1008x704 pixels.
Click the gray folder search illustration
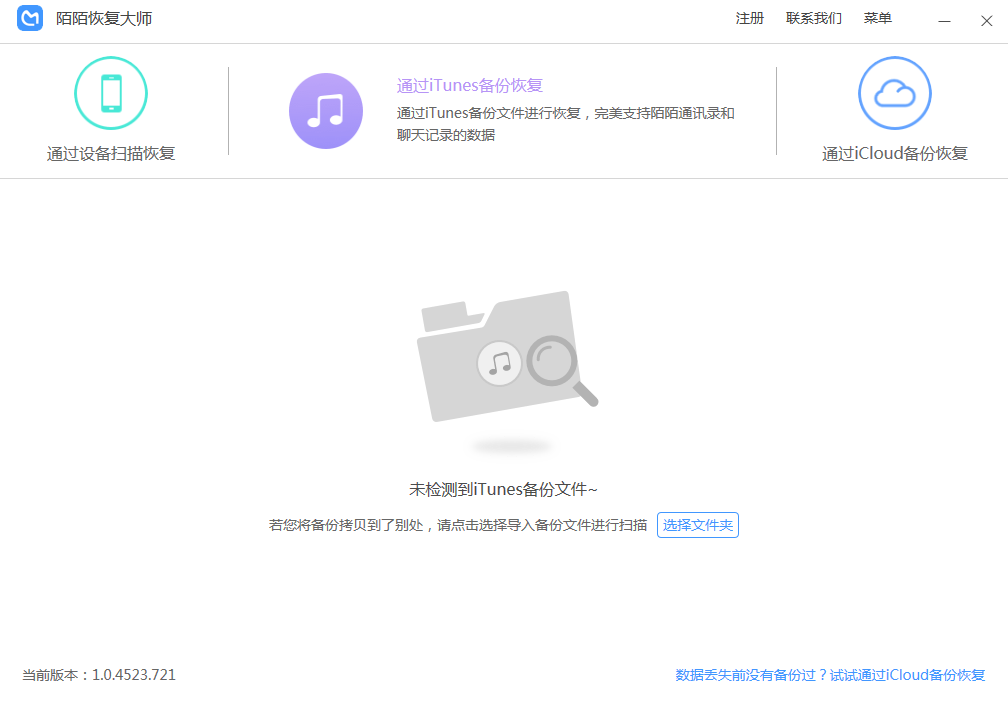(507, 356)
